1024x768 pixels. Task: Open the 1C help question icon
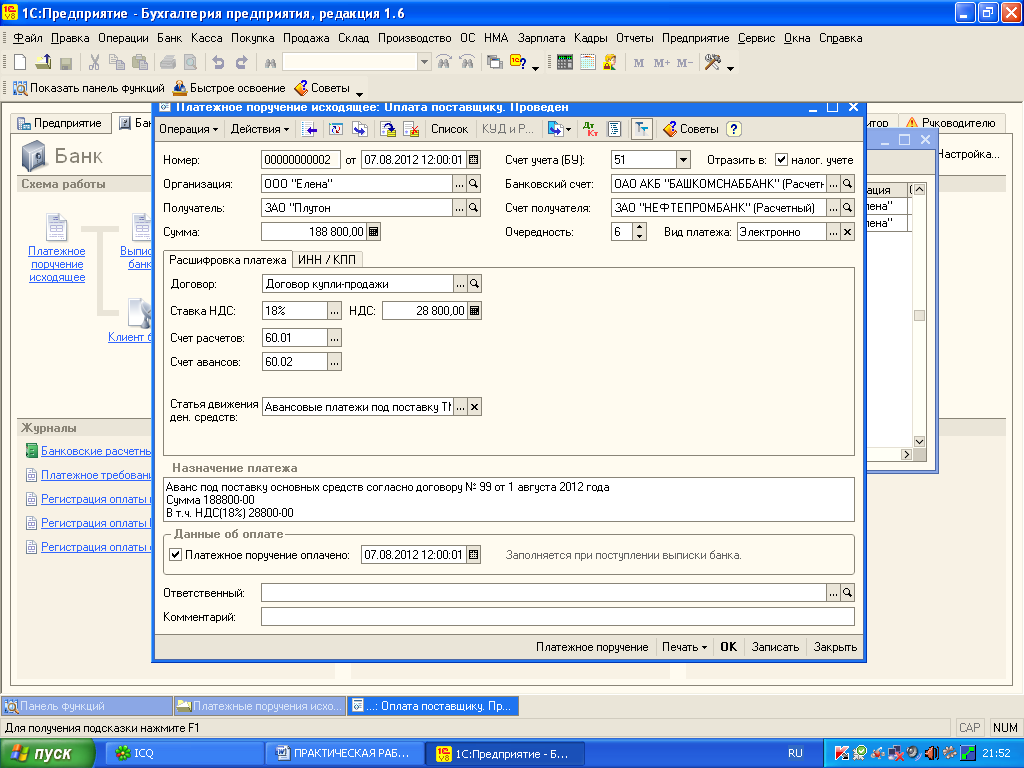coord(519,62)
